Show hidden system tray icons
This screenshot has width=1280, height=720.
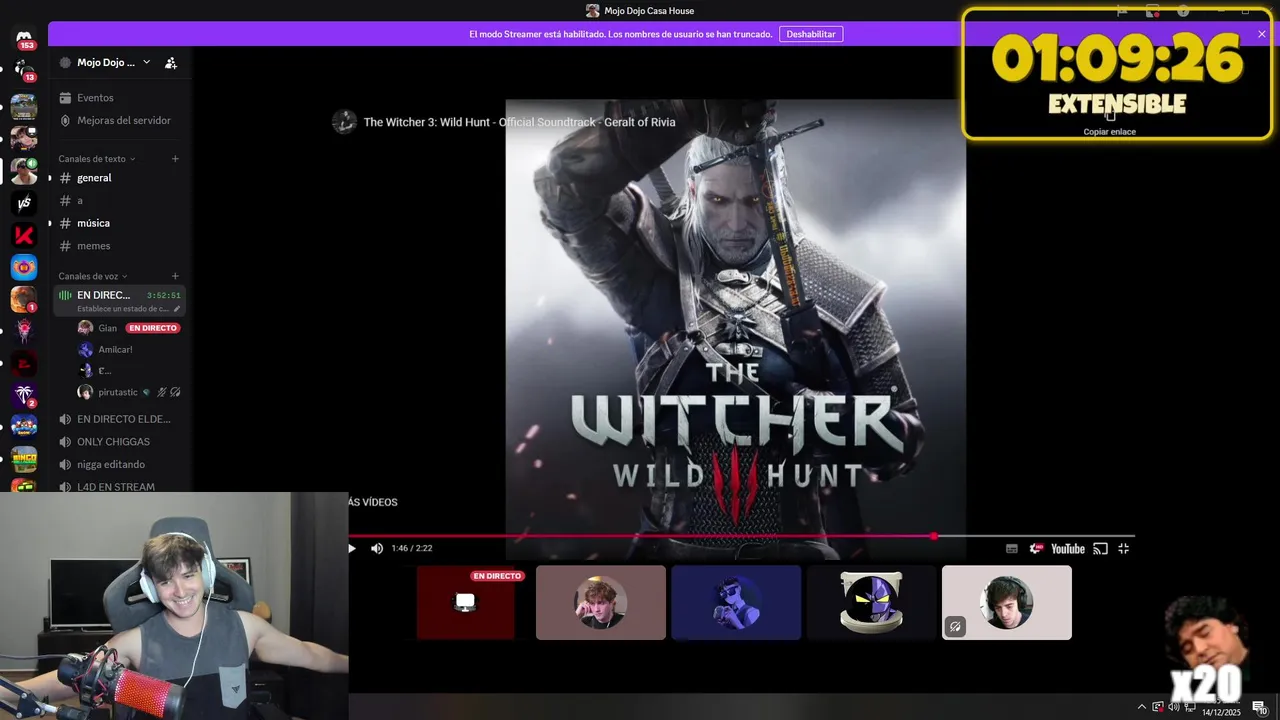tap(1142, 707)
